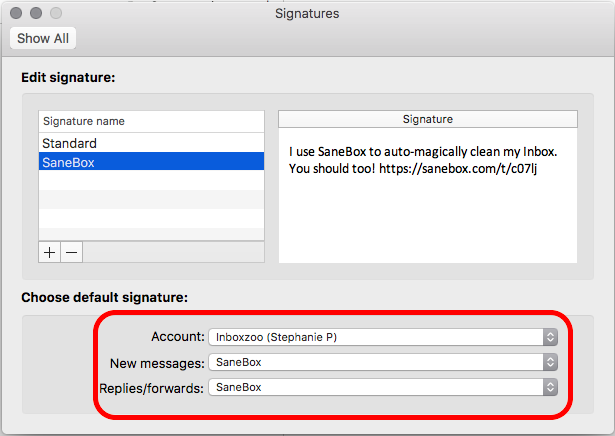Click the Show All button

click(41, 39)
